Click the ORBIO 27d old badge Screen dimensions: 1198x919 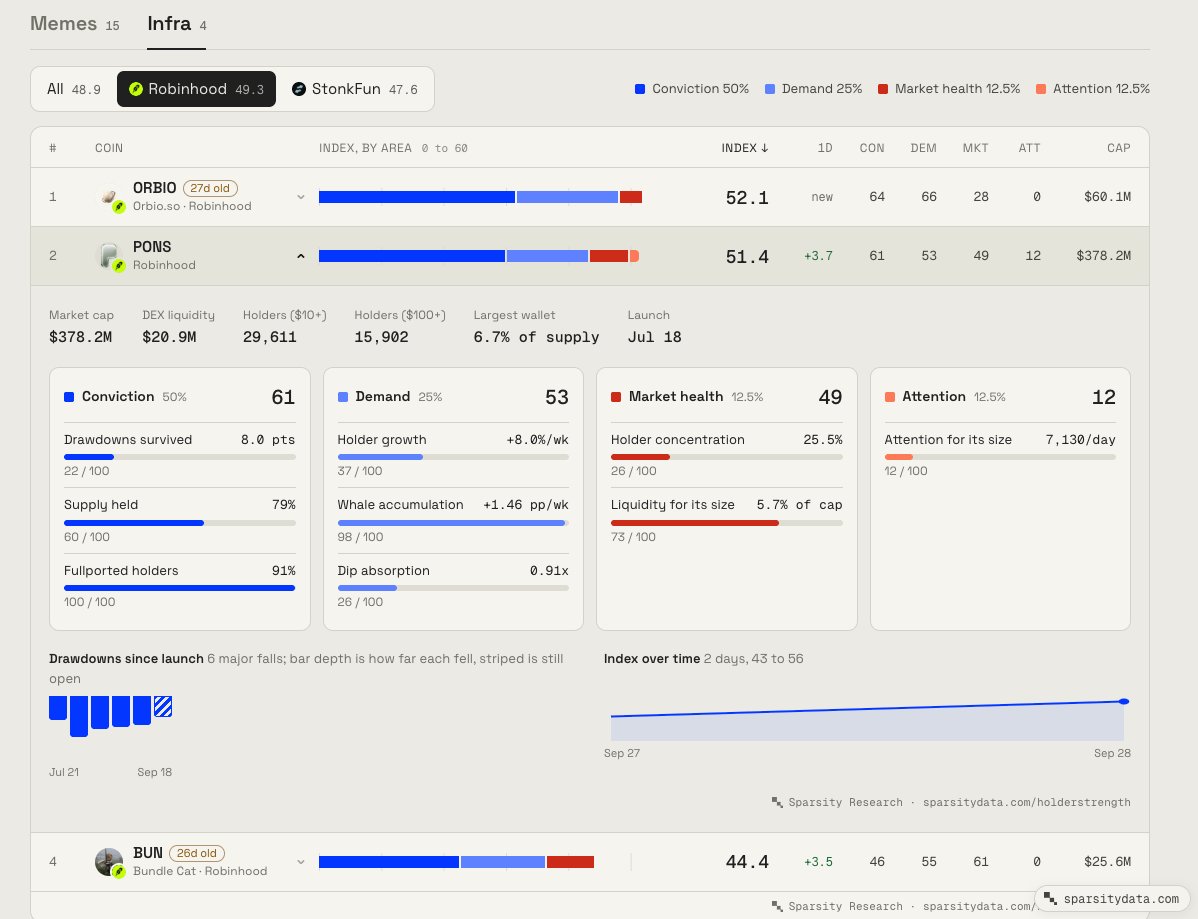click(x=210, y=188)
